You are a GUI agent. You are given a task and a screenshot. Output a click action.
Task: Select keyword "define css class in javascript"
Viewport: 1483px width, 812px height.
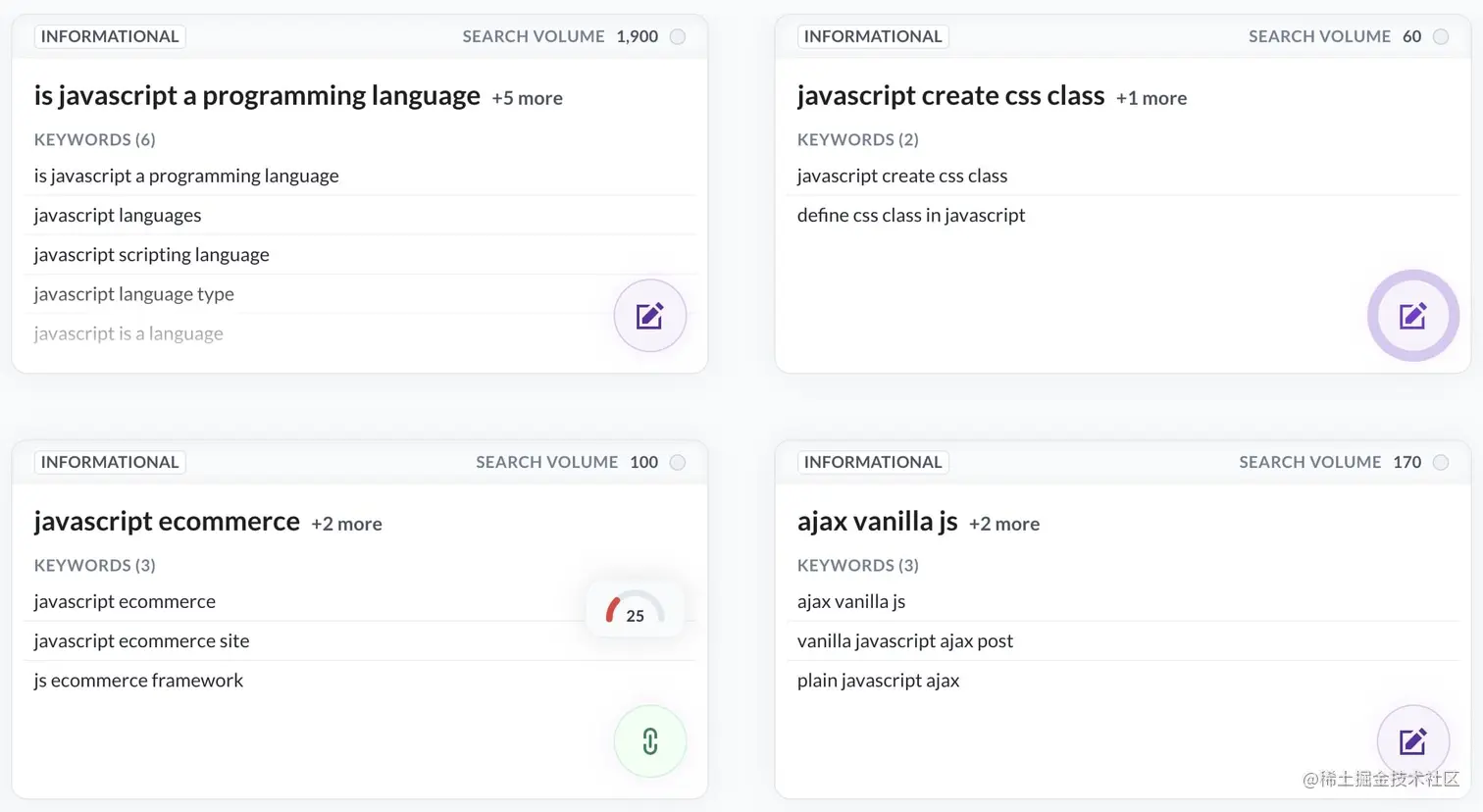pyautogui.click(x=910, y=215)
